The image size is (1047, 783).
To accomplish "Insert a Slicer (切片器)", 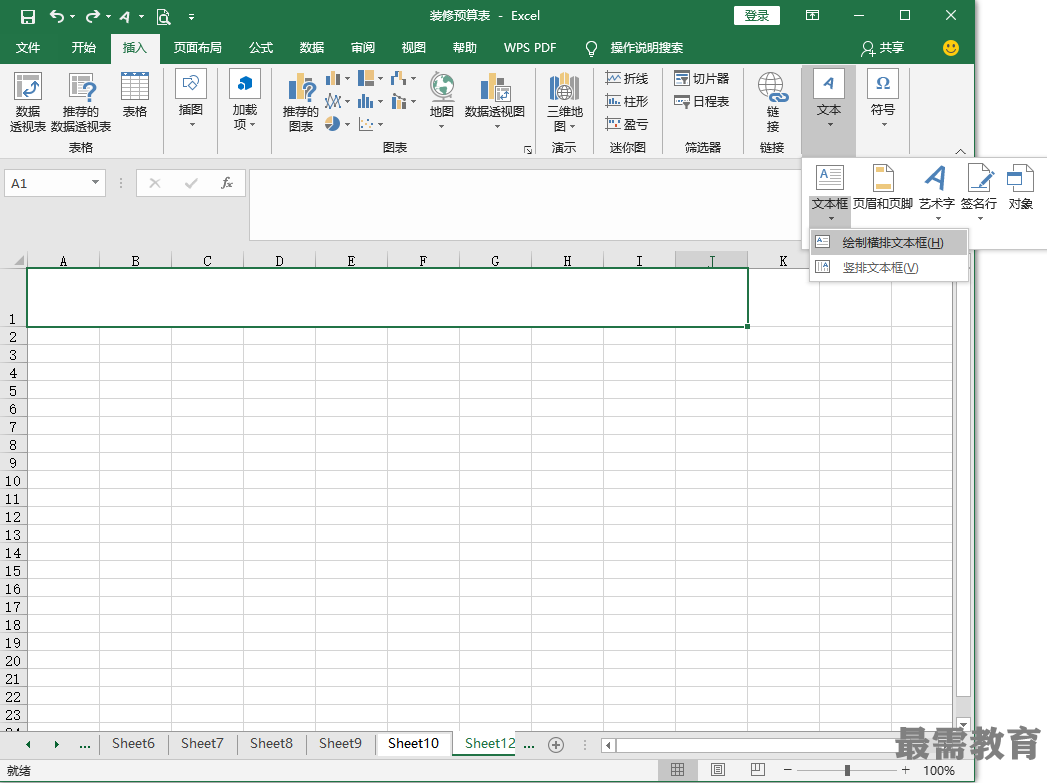I will pos(701,78).
